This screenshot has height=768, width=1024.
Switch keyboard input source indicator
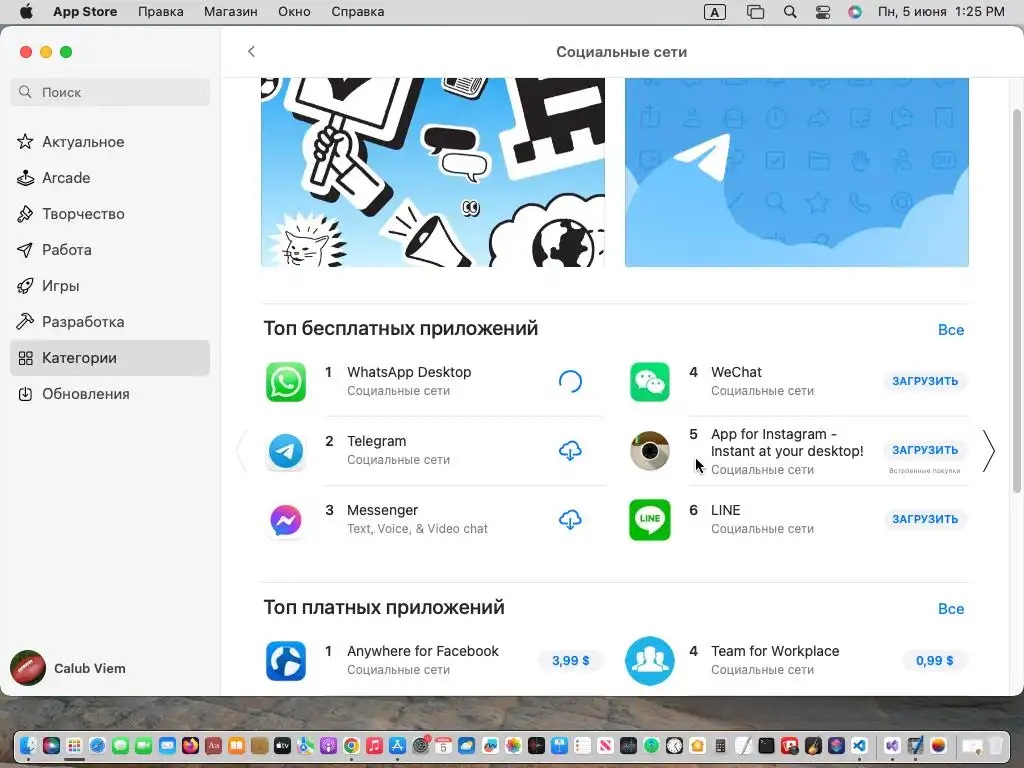click(714, 12)
